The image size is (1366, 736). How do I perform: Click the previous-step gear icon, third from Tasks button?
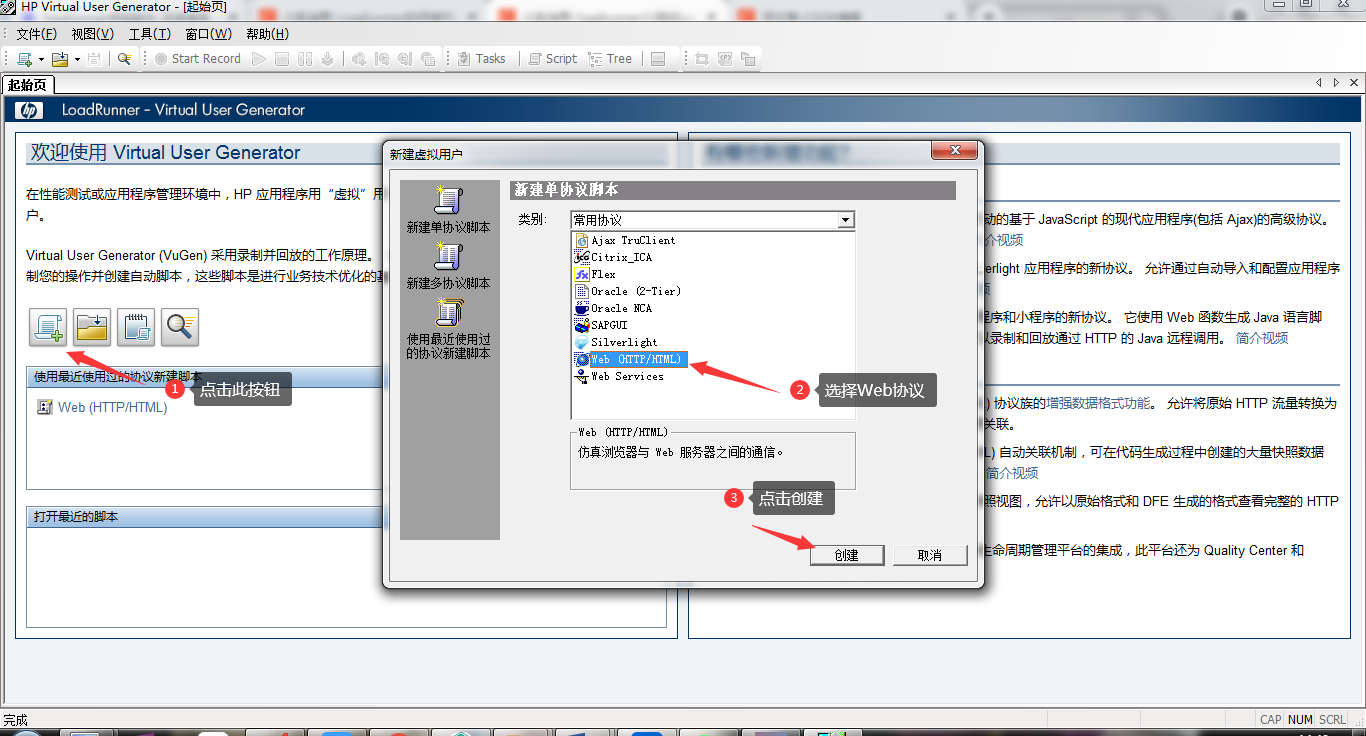(x=382, y=59)
